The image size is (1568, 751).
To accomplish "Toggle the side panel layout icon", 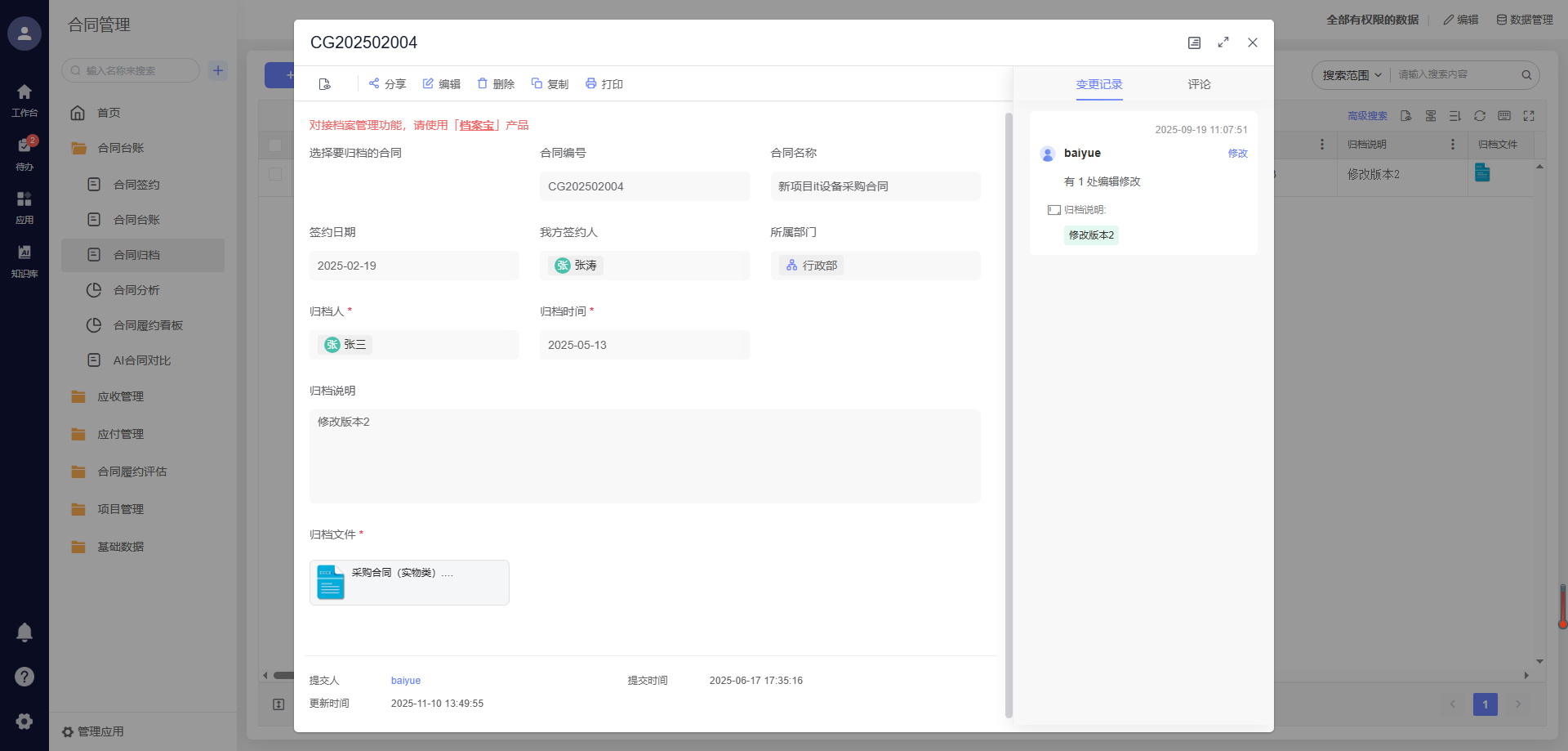I will click(1194, 42).
